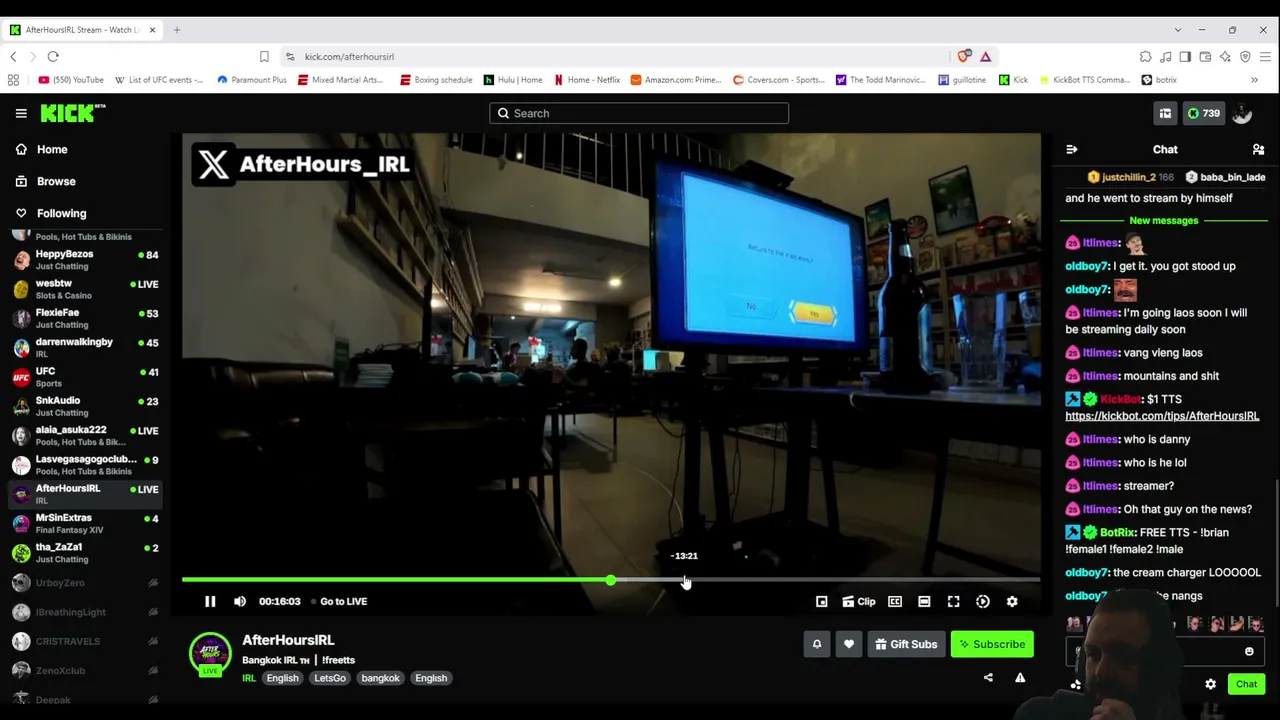Open chat settings gear
Screen dimensions: 1280x720
1210,684
